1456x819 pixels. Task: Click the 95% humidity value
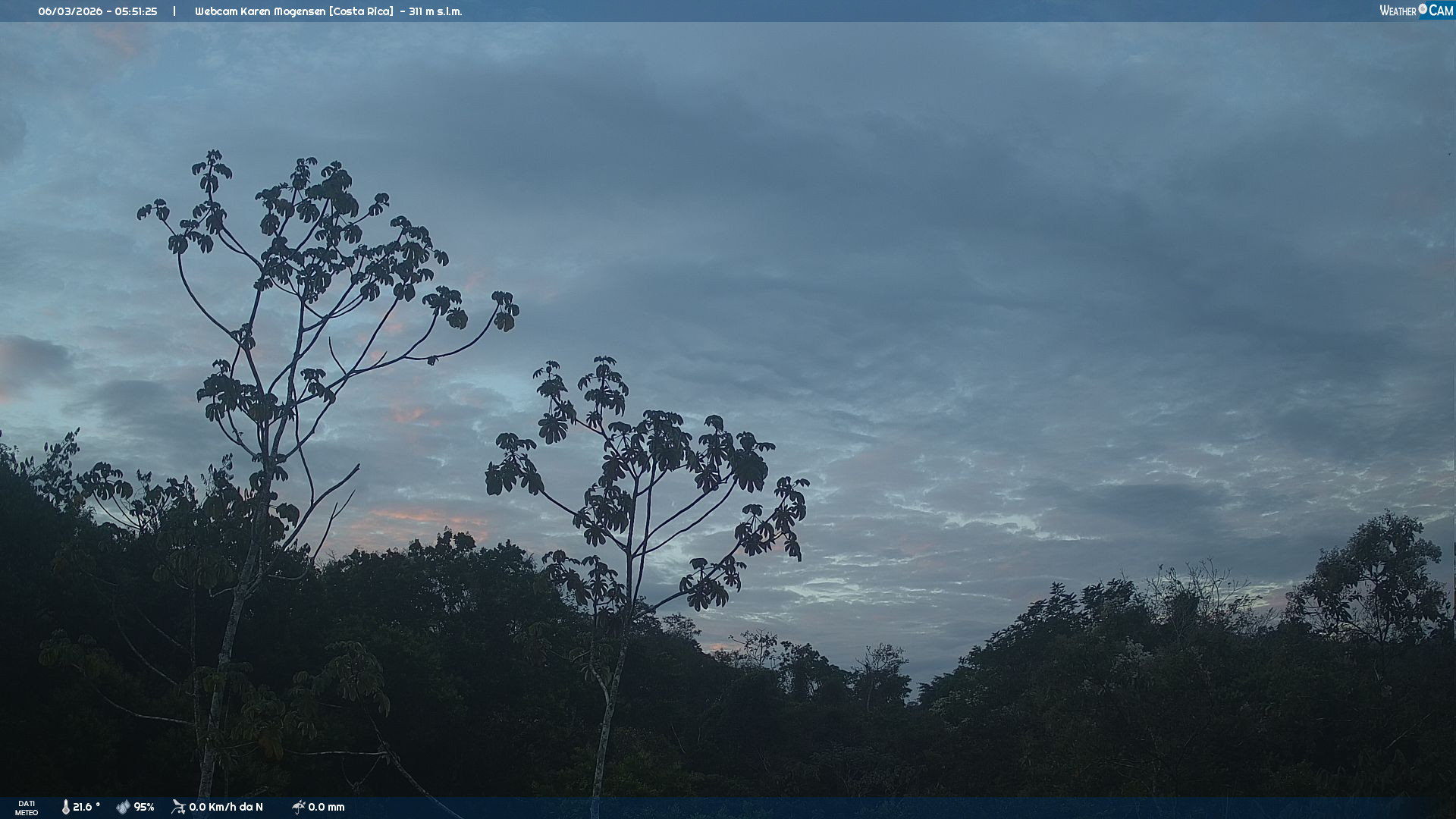144,807
